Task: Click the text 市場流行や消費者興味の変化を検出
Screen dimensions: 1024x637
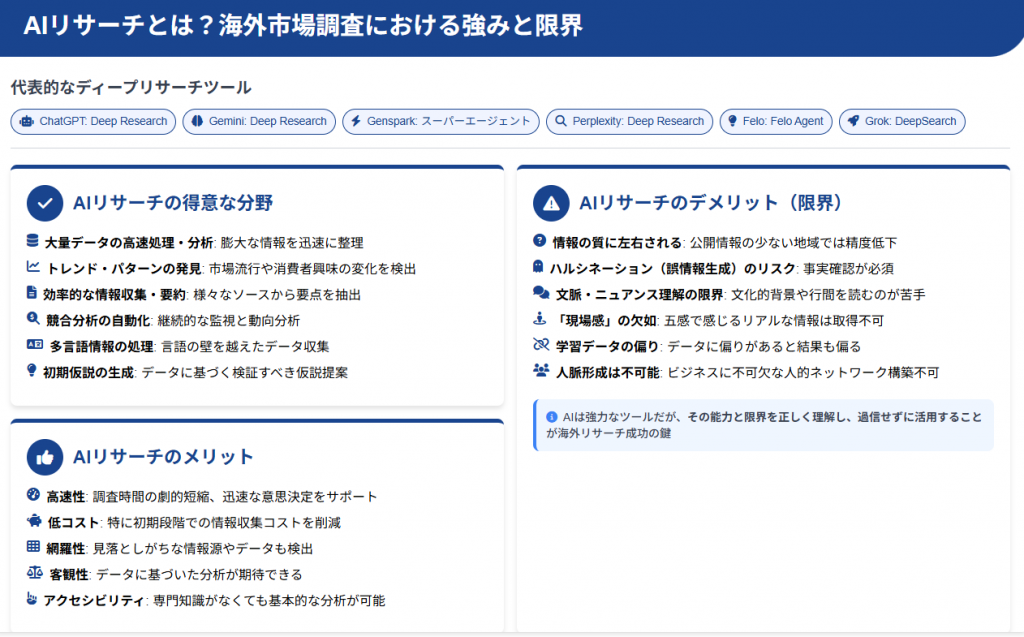Action: [312, 269]
